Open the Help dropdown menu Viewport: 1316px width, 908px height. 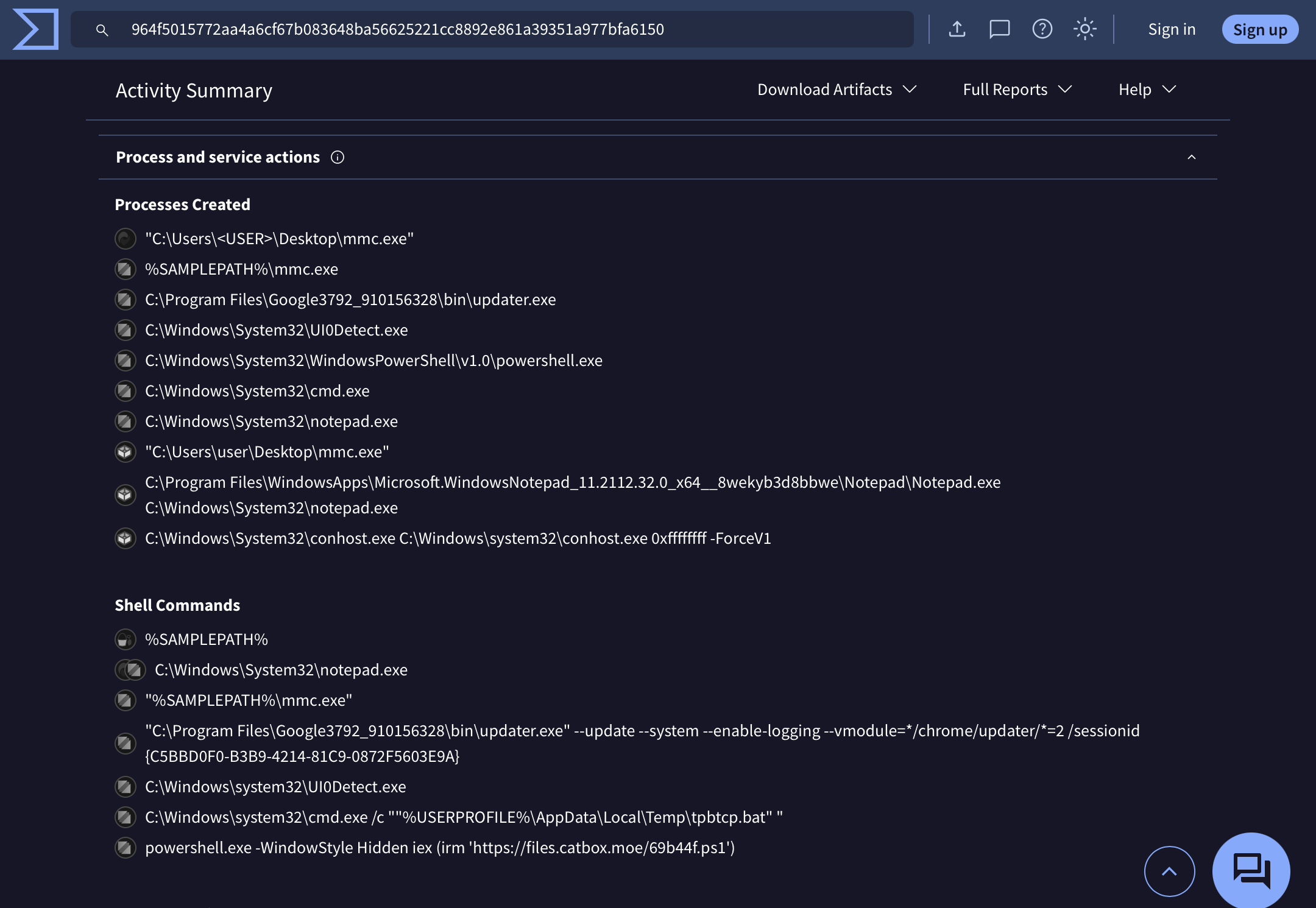[1147, 90]
